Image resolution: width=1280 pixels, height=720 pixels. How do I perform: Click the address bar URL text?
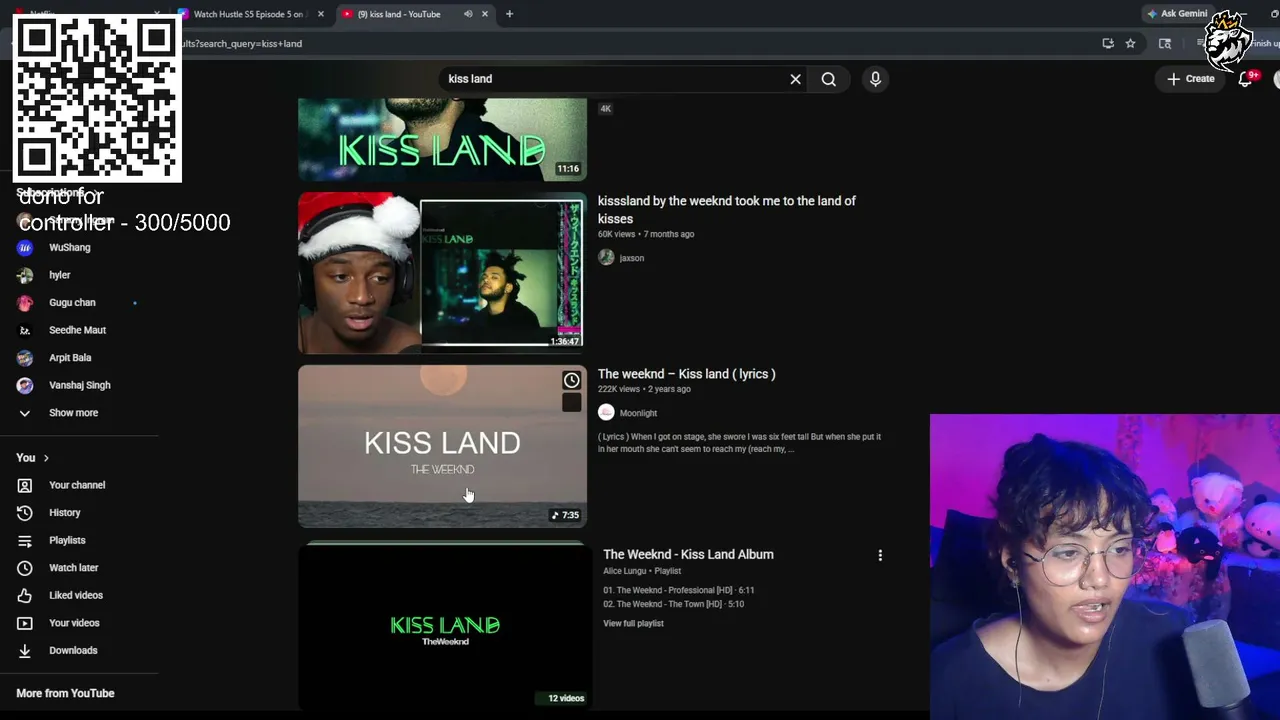(243, 44)
